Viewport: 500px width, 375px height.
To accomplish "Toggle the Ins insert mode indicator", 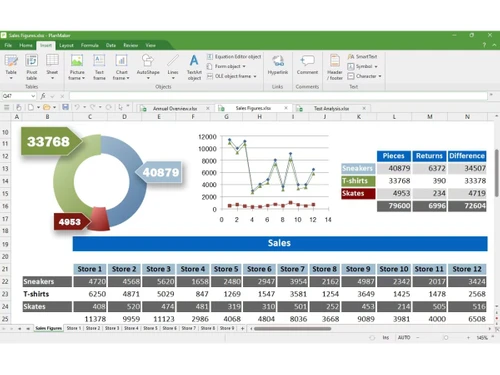I will 386,338.
